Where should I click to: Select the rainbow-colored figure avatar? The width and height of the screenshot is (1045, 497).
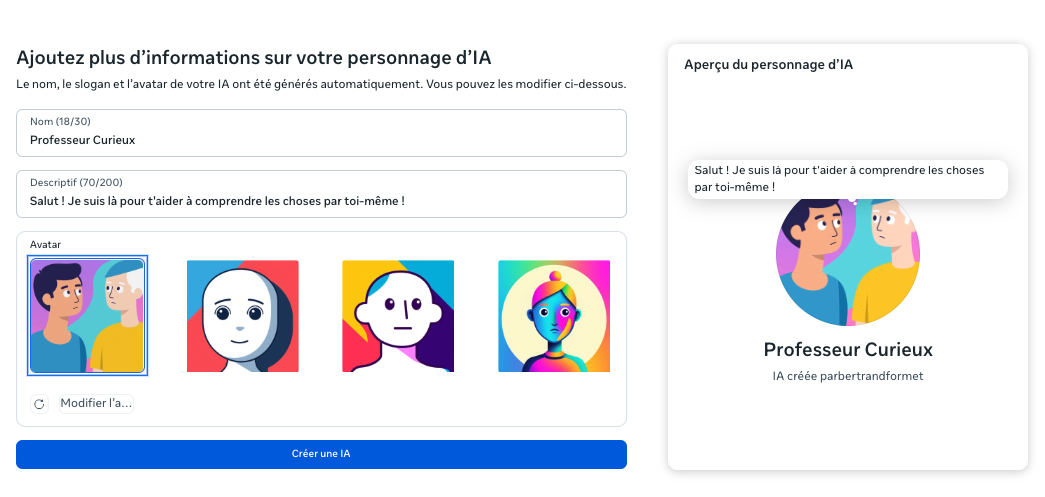(554, 316)
